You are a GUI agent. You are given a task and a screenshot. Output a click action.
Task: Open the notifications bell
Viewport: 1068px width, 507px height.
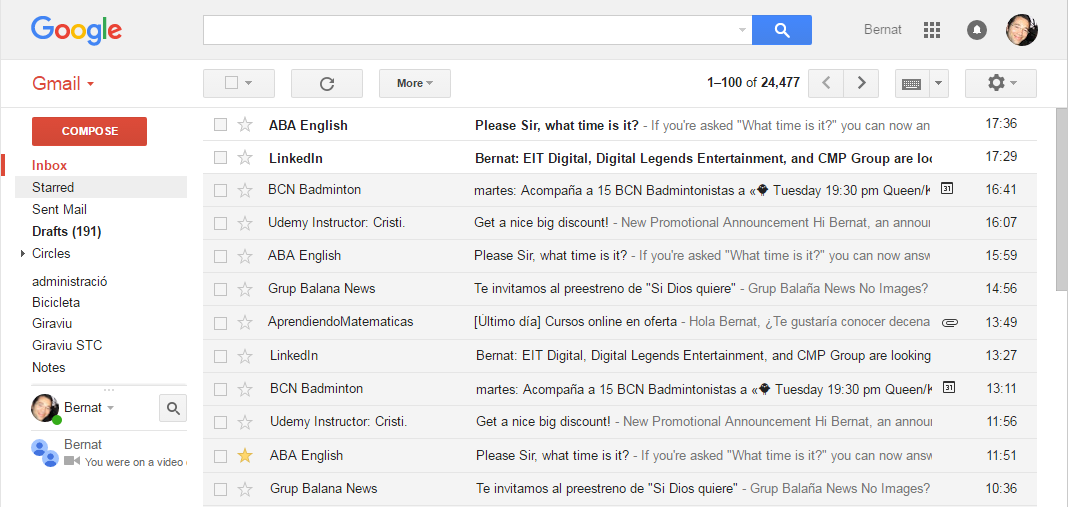(977, 30)
